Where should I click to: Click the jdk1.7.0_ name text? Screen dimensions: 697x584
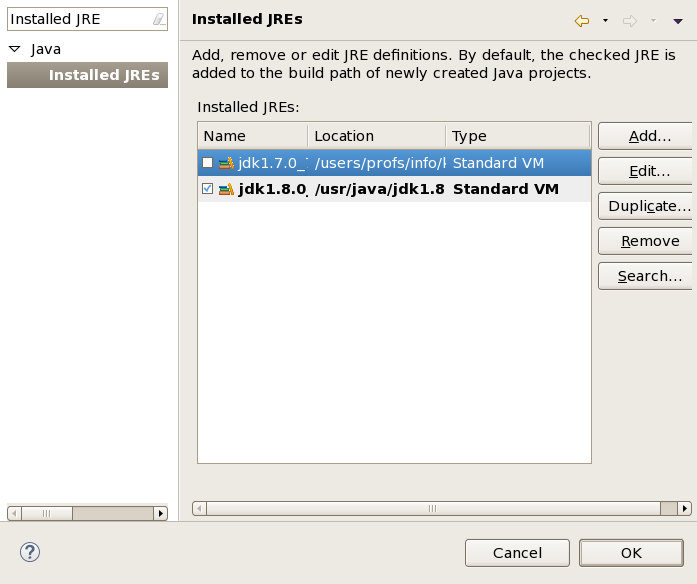(272, 163)
